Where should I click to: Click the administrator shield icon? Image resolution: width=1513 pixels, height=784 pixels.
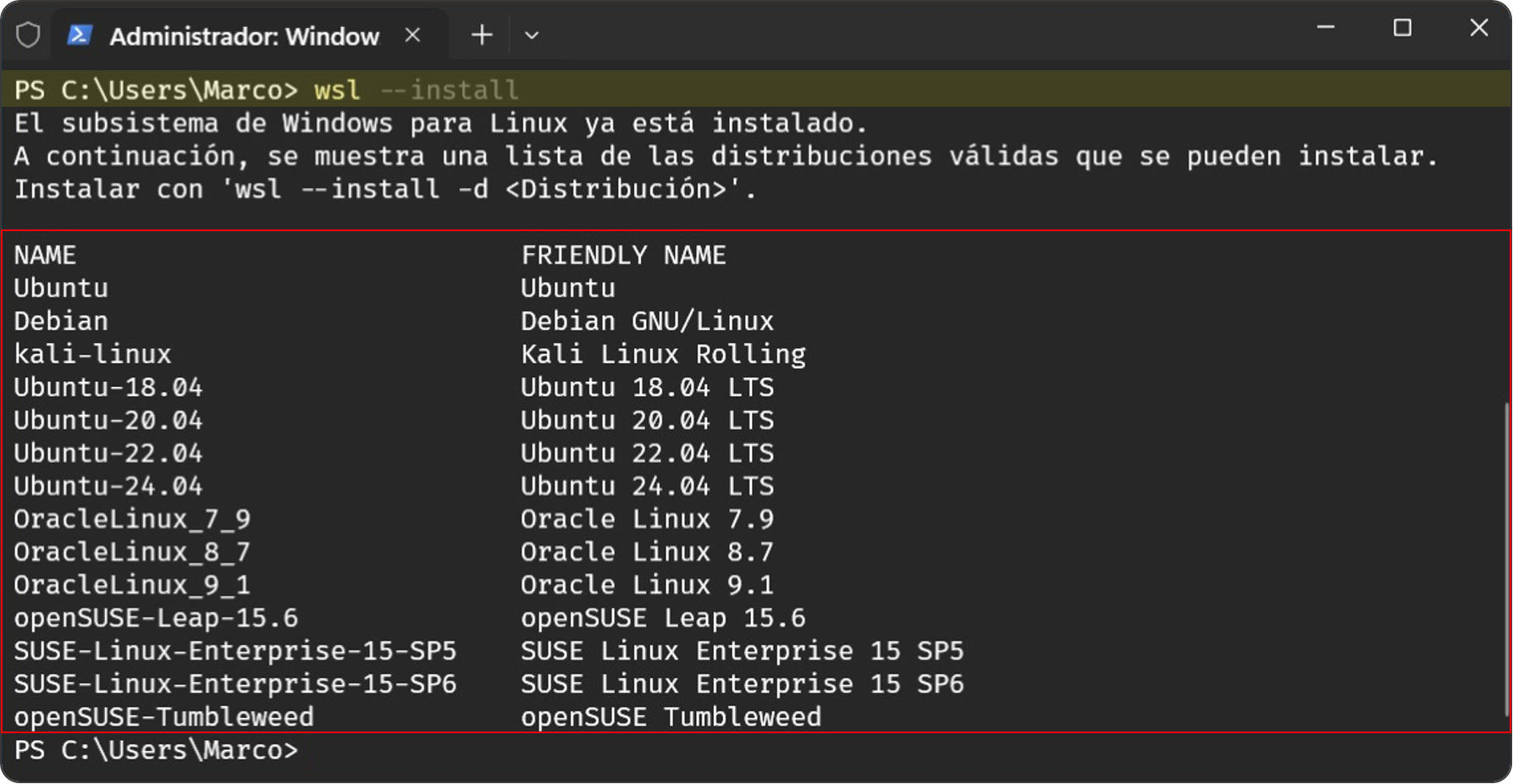click(x=28, y=36)
